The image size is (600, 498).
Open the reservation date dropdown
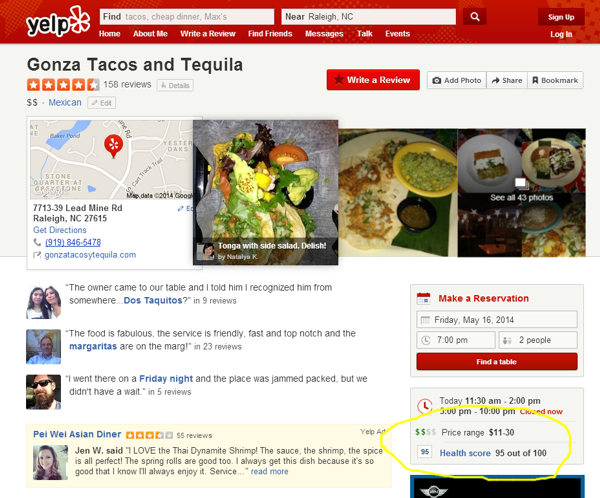[x=497, y=320]
